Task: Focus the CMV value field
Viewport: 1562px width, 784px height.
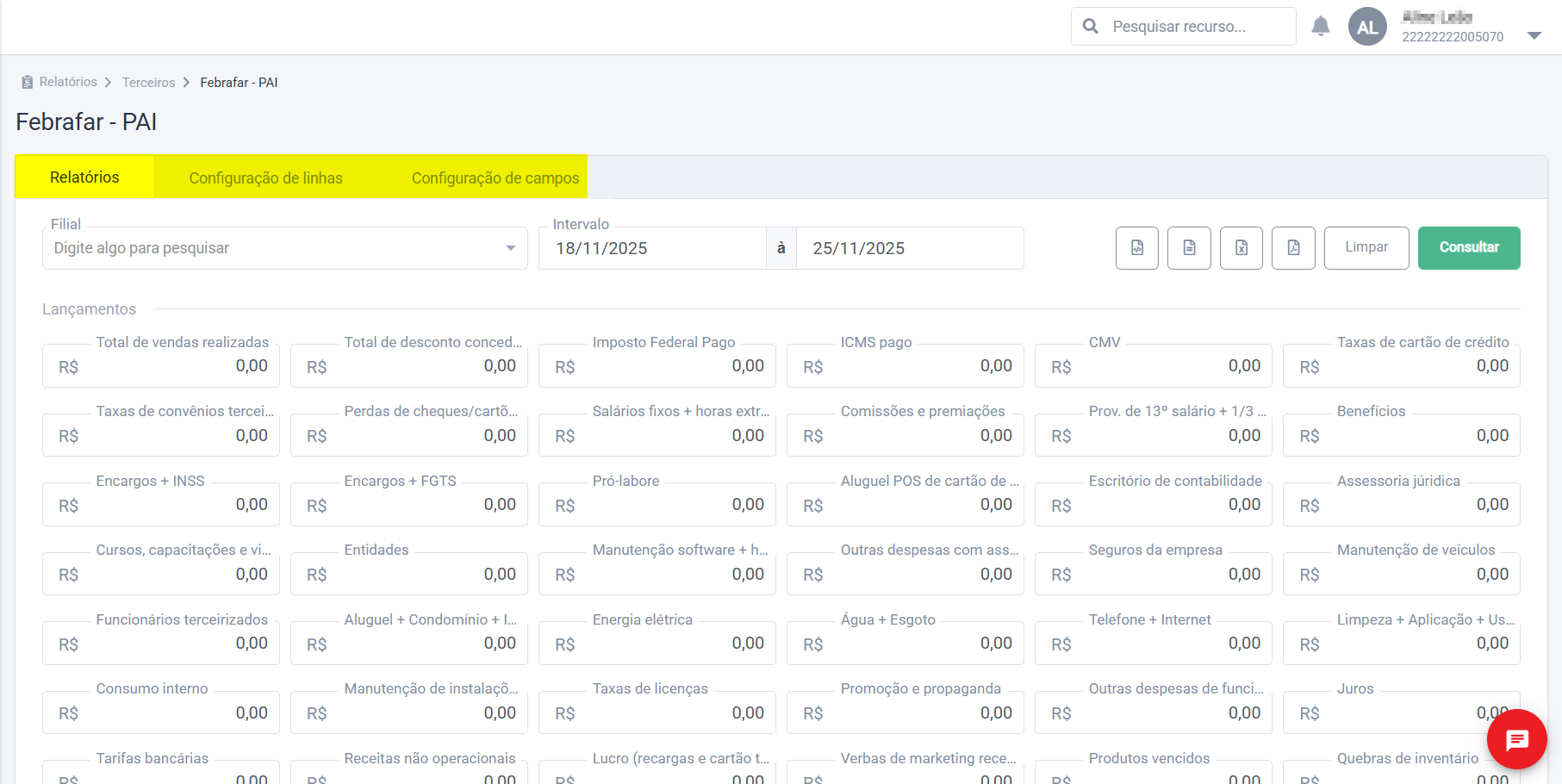Action: [x=1154, y=366]
